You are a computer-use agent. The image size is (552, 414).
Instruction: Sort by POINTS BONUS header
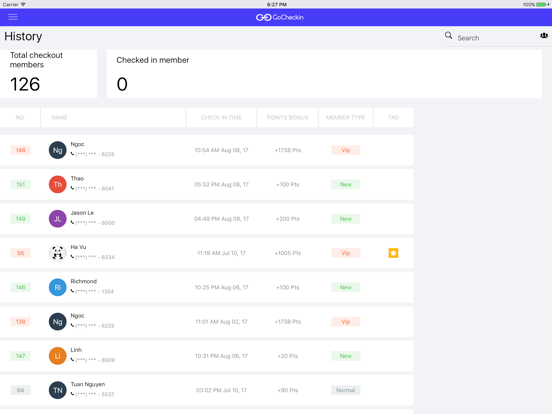287,117
